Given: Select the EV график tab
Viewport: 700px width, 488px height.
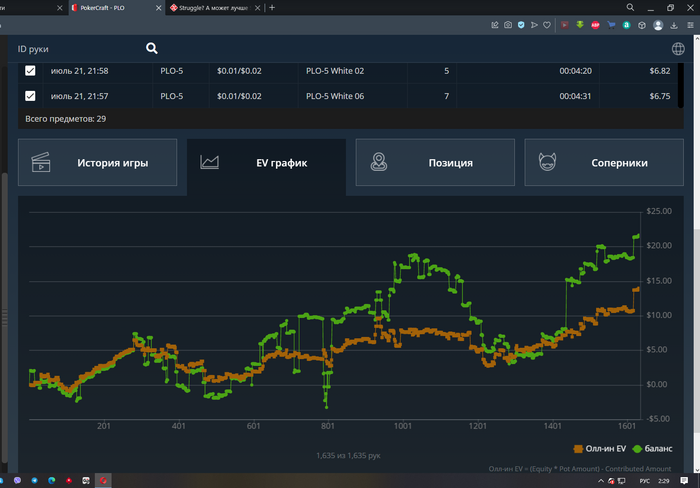Looking at the screenshot, I should pyautogui.click(x=266, y=162).
